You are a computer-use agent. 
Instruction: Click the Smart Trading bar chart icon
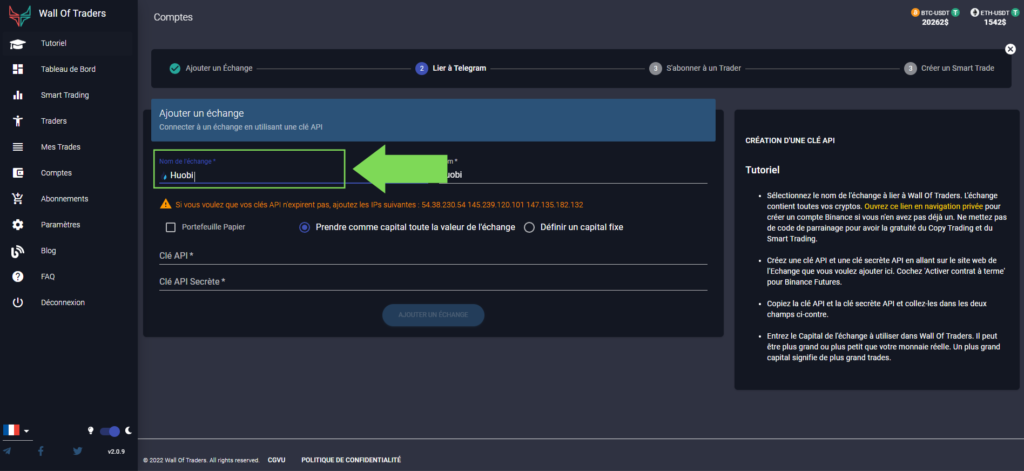click(18, 95)
